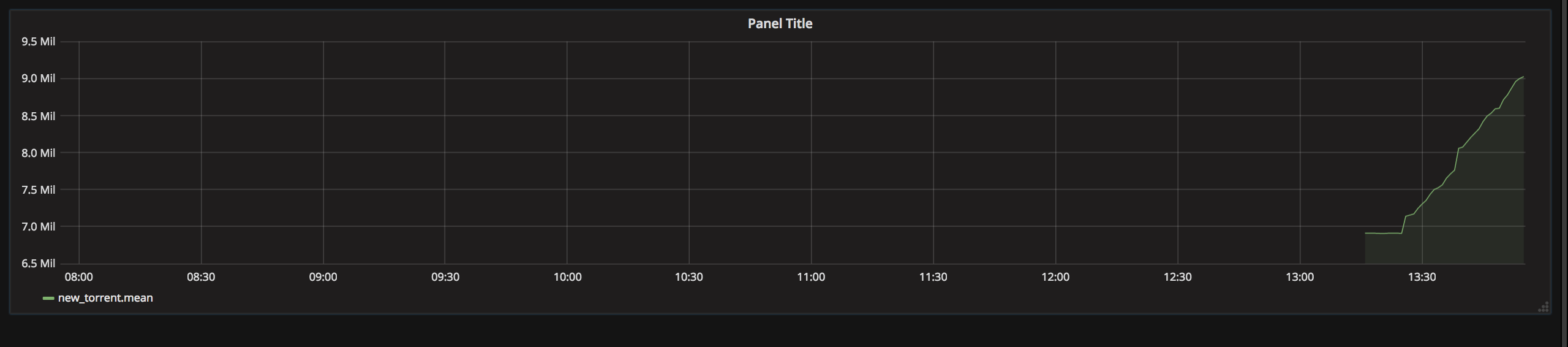Click the 13:30 time axis label

[1421, 277]
